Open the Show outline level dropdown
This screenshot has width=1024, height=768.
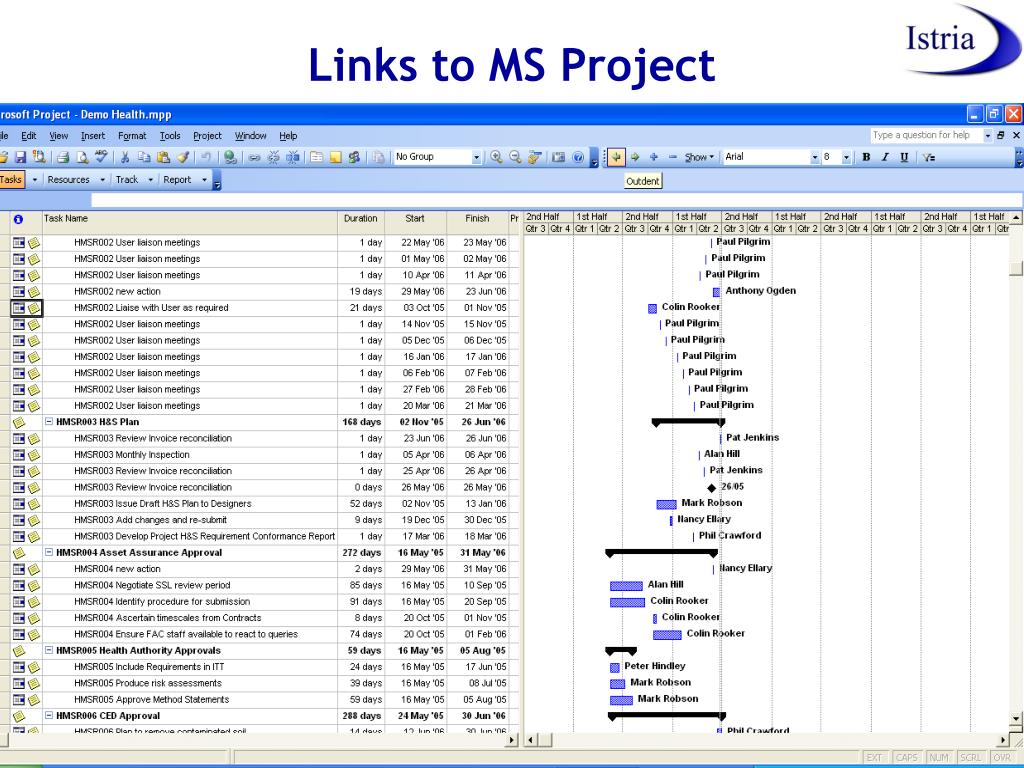pos(699,157)
